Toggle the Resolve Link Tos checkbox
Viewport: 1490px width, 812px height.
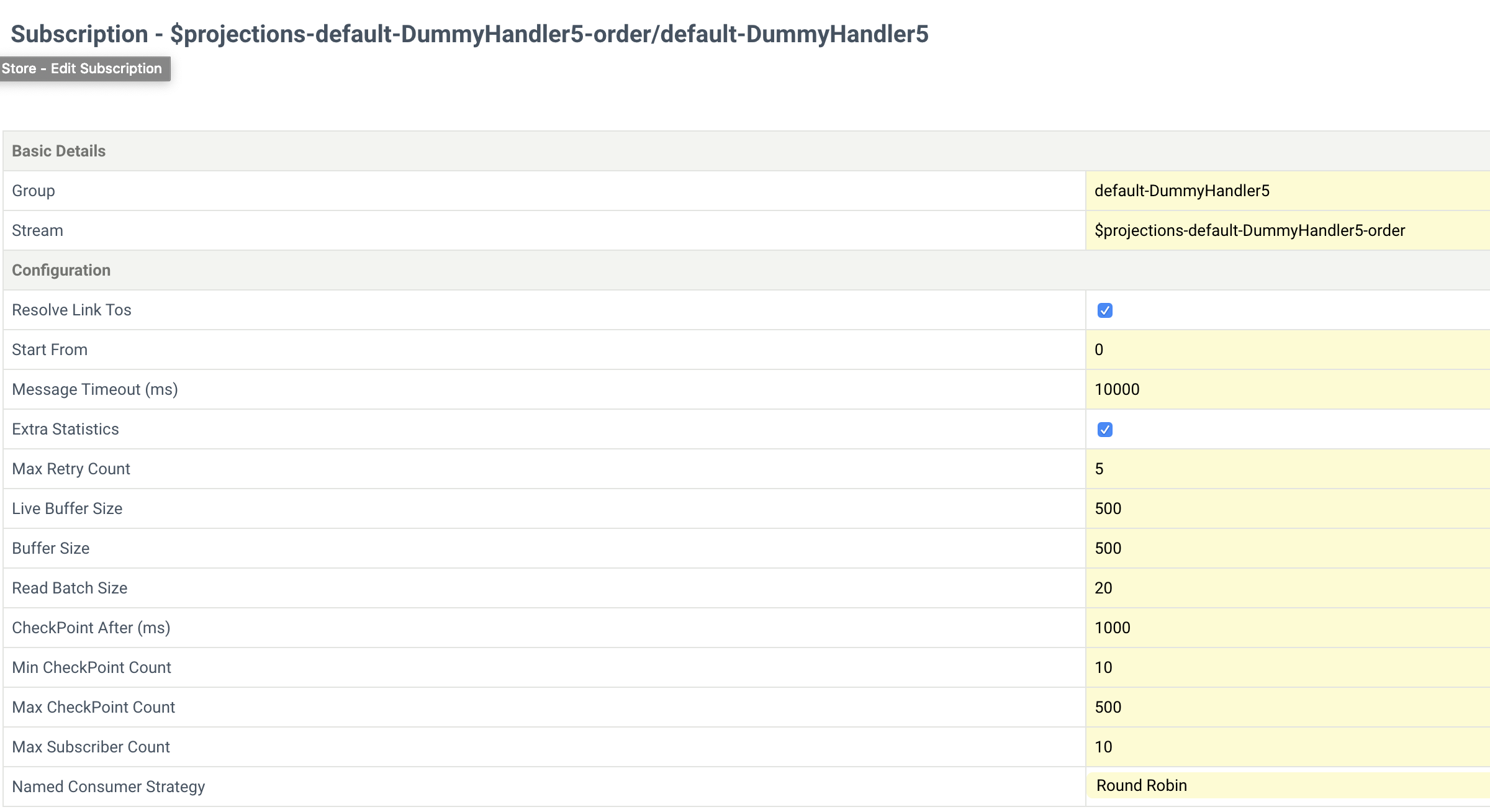tap(1104, 310)
